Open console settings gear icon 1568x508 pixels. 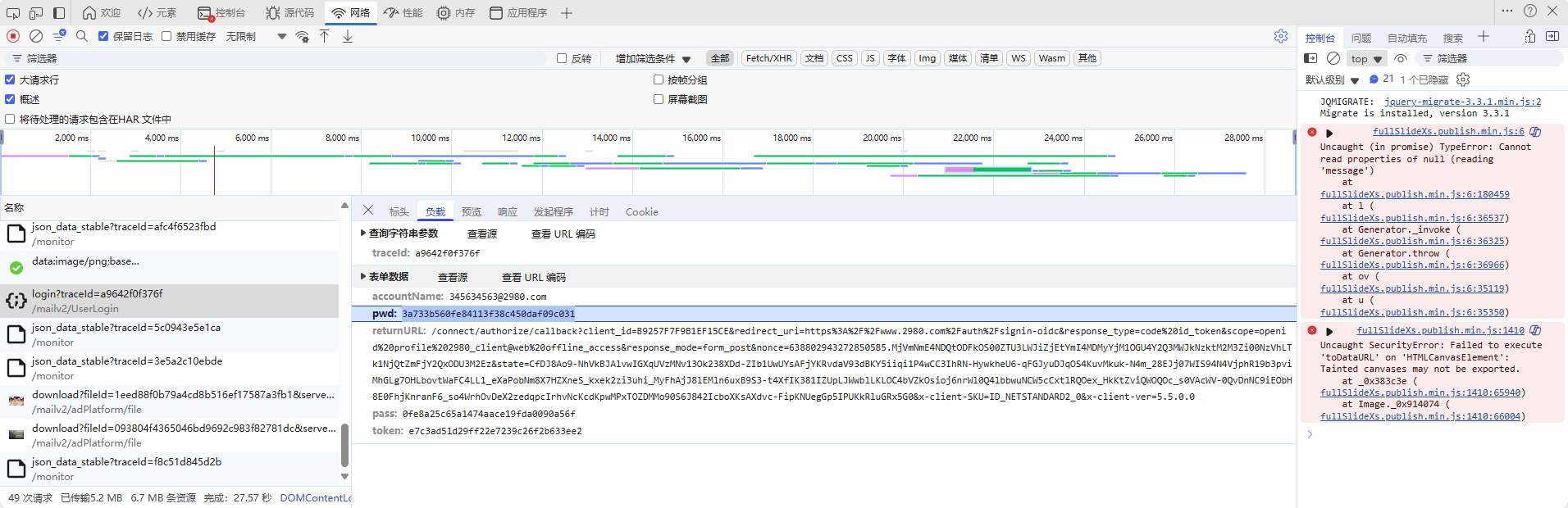[x=1463, y=79]
